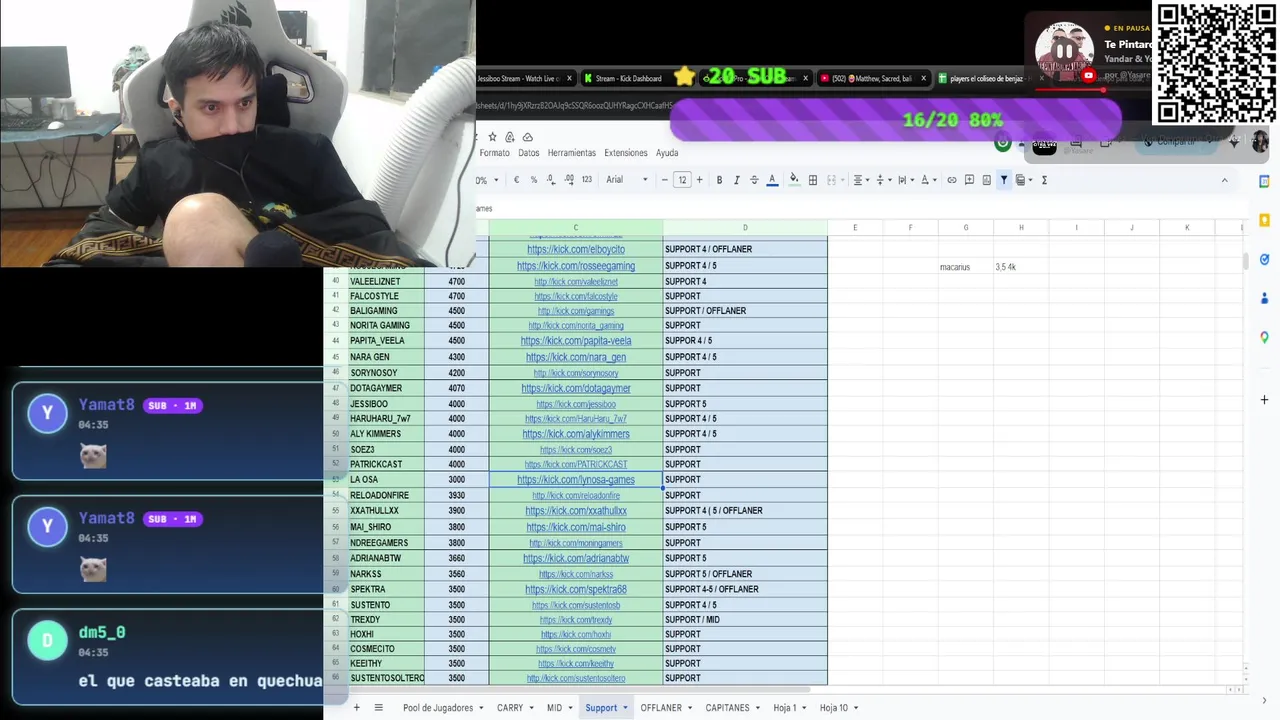
Task: Click the font size field showing 12
Action: pyautogui.click(x=682, y=180)
